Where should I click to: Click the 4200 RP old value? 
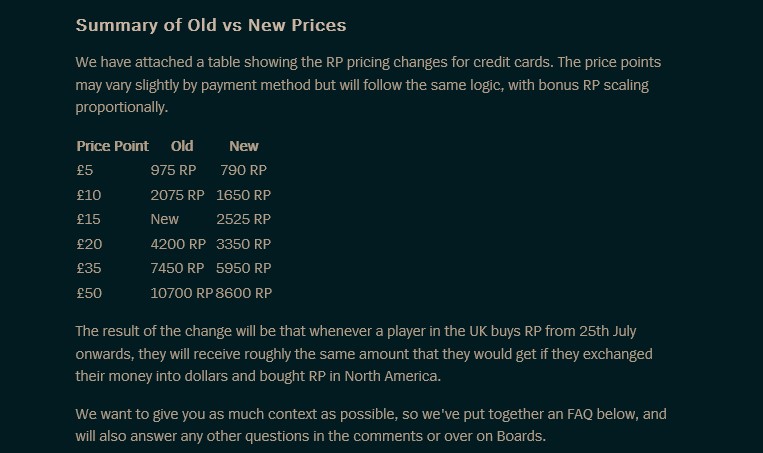(177, 244)
